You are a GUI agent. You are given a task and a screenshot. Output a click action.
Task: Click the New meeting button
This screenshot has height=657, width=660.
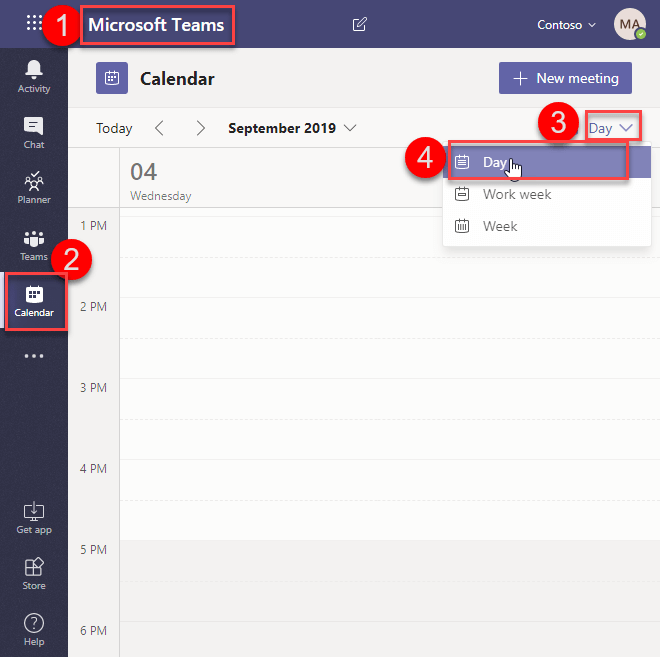tap(565, 78)
